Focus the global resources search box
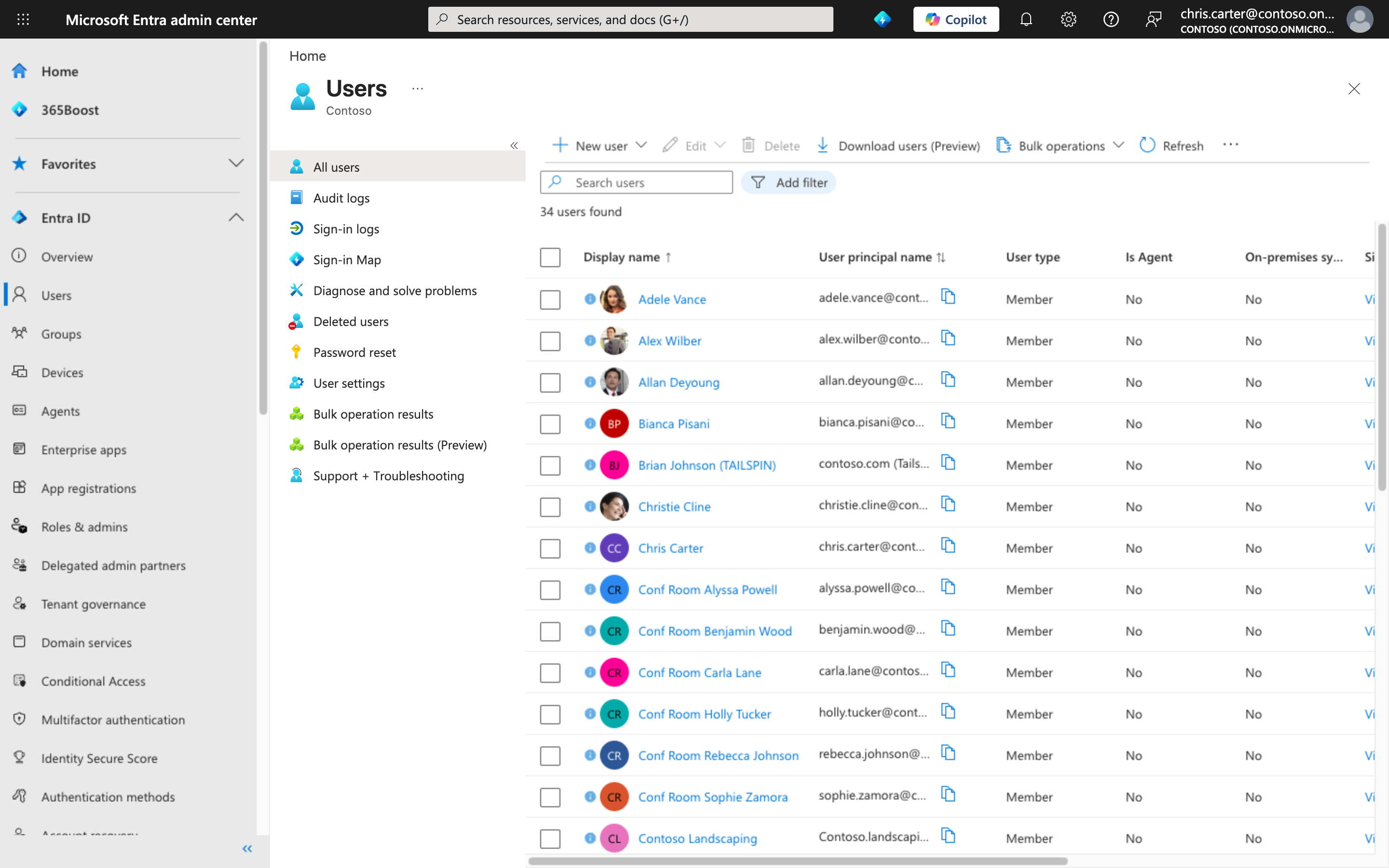The image size is (1389, 868). click(x=630, y=19)
